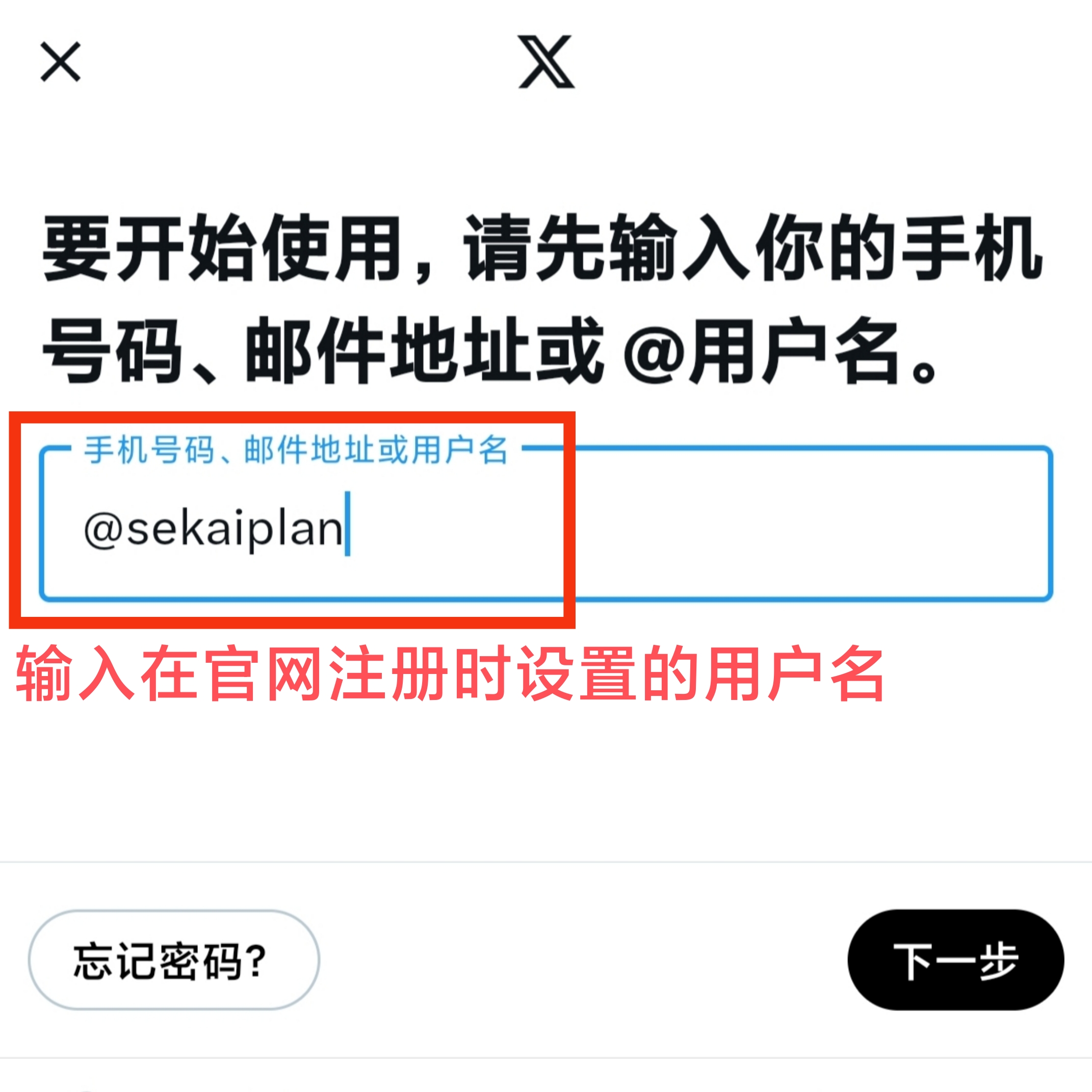The image size is (1092, 1092).
Task: Click the red highlight rectangle's top border
Action: point(292,417)
